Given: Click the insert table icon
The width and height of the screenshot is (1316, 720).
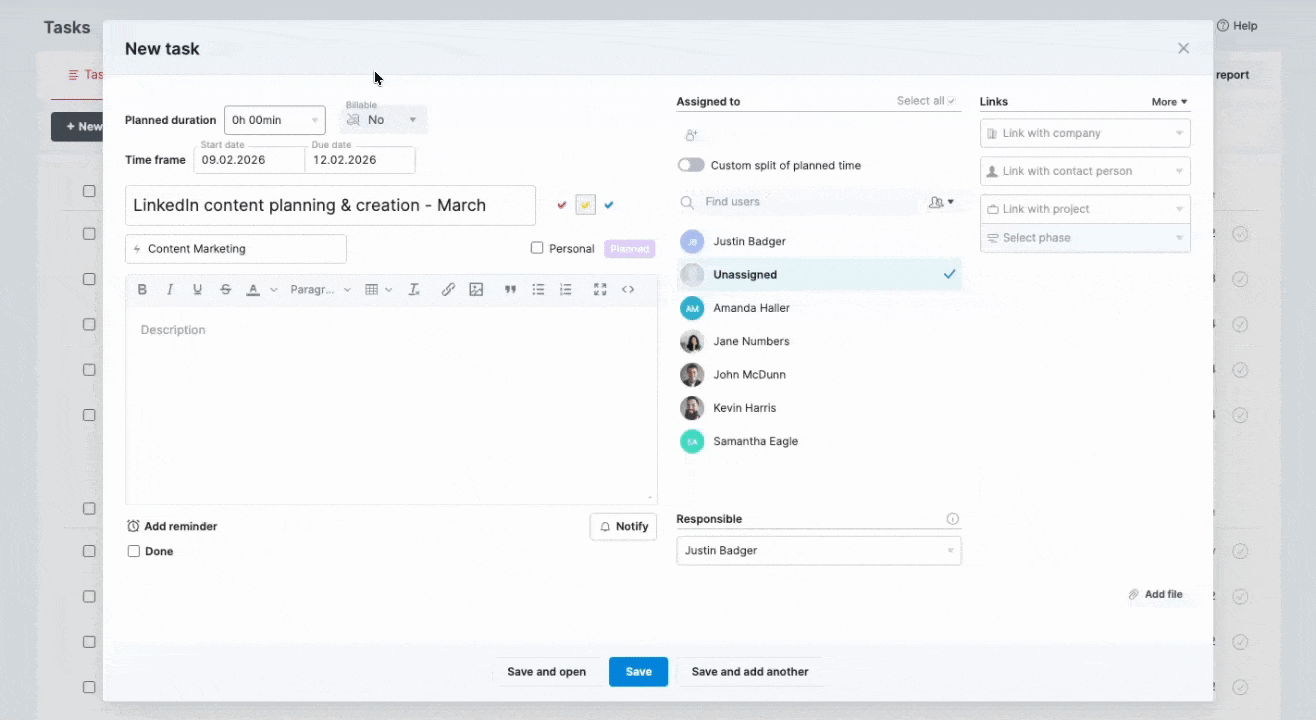Looking at the screenshot, I should pyautogui.click(x=372, y=290).
